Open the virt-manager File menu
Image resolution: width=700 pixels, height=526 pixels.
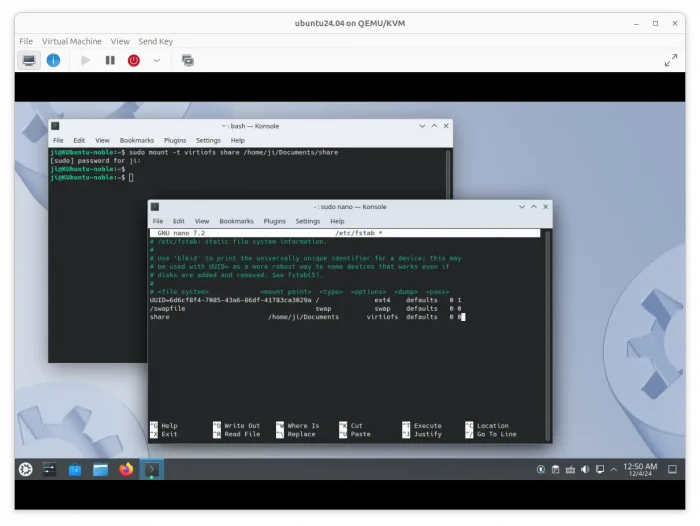click(x=26, y=41)
